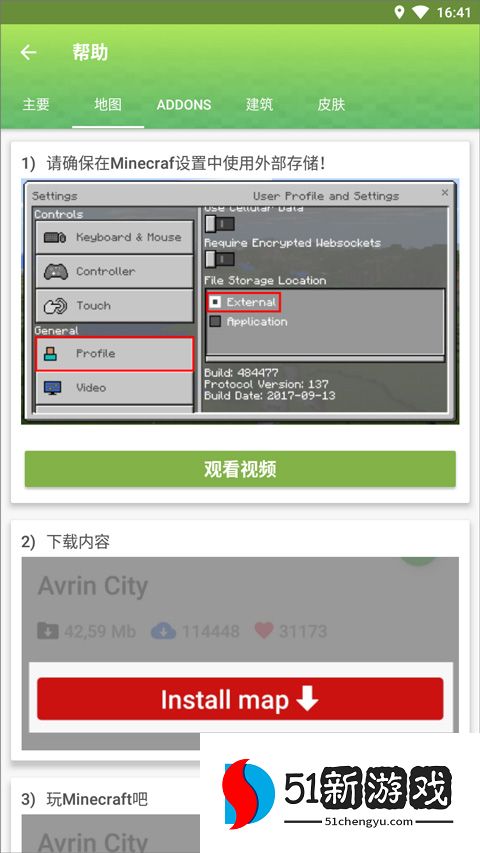Close the Settings dialog with X

445,193
